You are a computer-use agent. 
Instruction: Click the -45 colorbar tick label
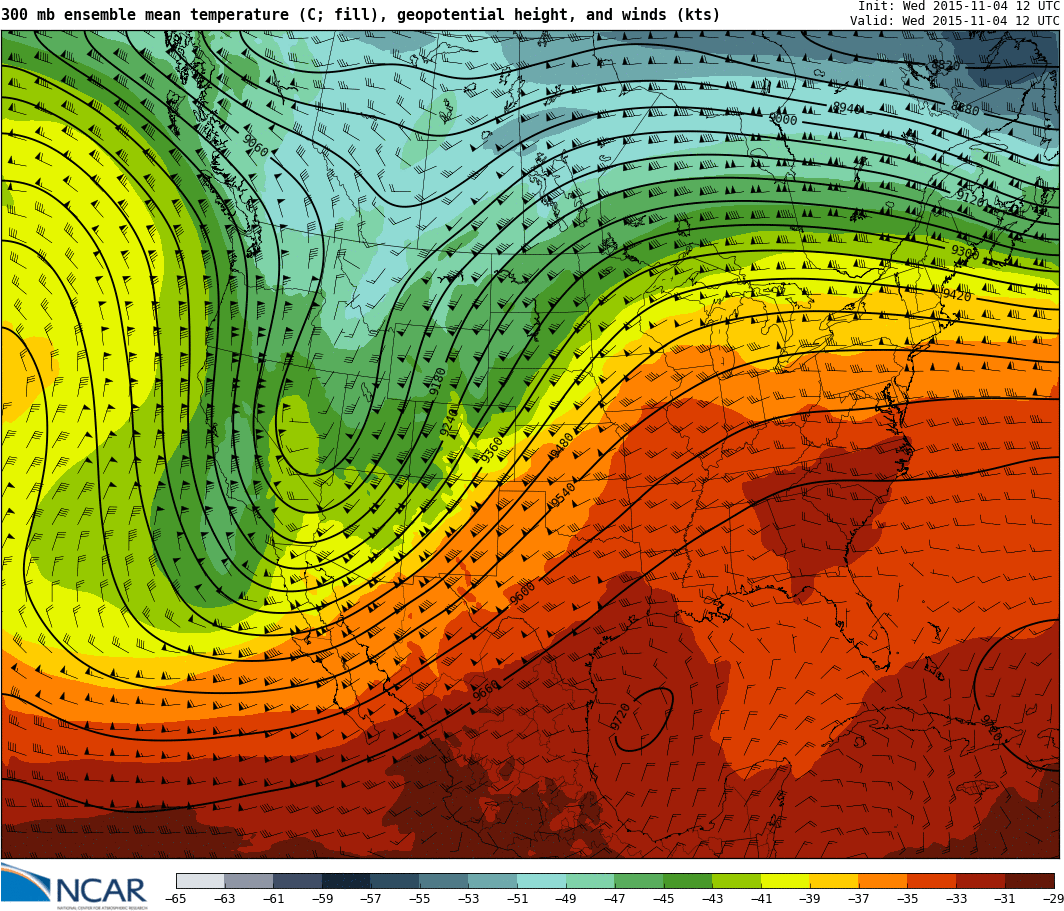[x=664, y=898]
